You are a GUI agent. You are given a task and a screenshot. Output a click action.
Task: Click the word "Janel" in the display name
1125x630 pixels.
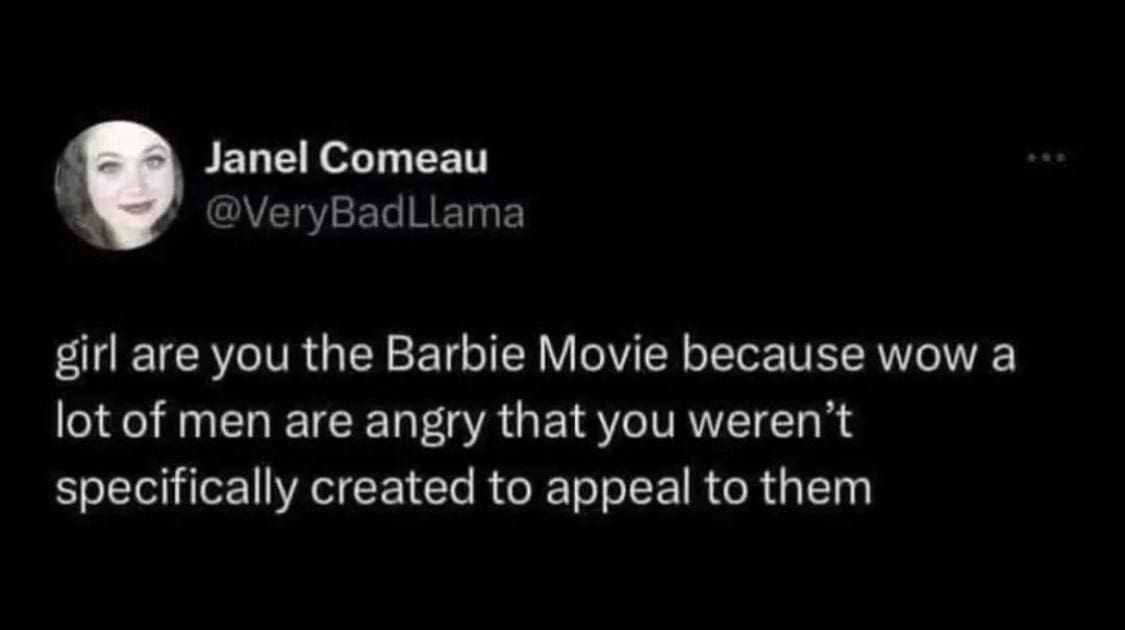coord(256,158)
